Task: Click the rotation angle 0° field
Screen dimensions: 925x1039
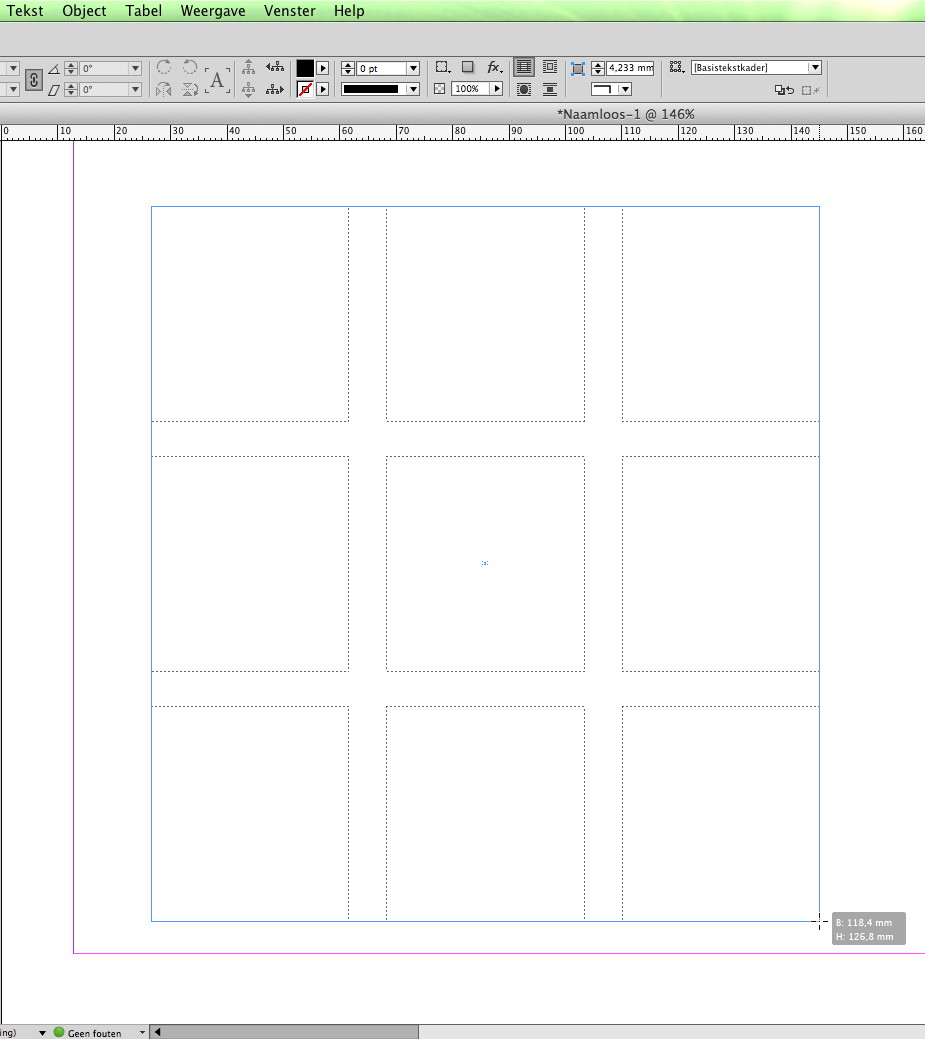Action: (103, 68)
